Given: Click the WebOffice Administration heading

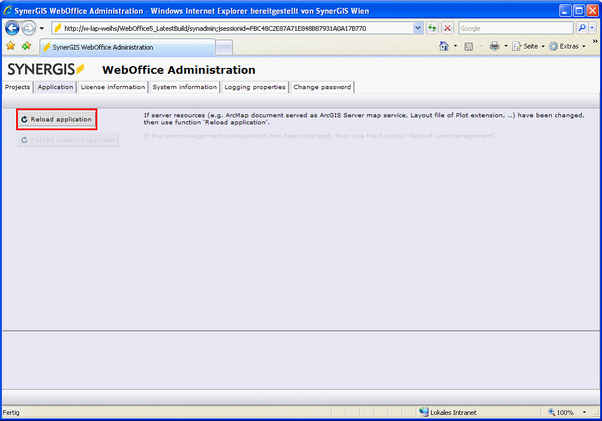Looking at the screenshot, I should tap(179, 70).
